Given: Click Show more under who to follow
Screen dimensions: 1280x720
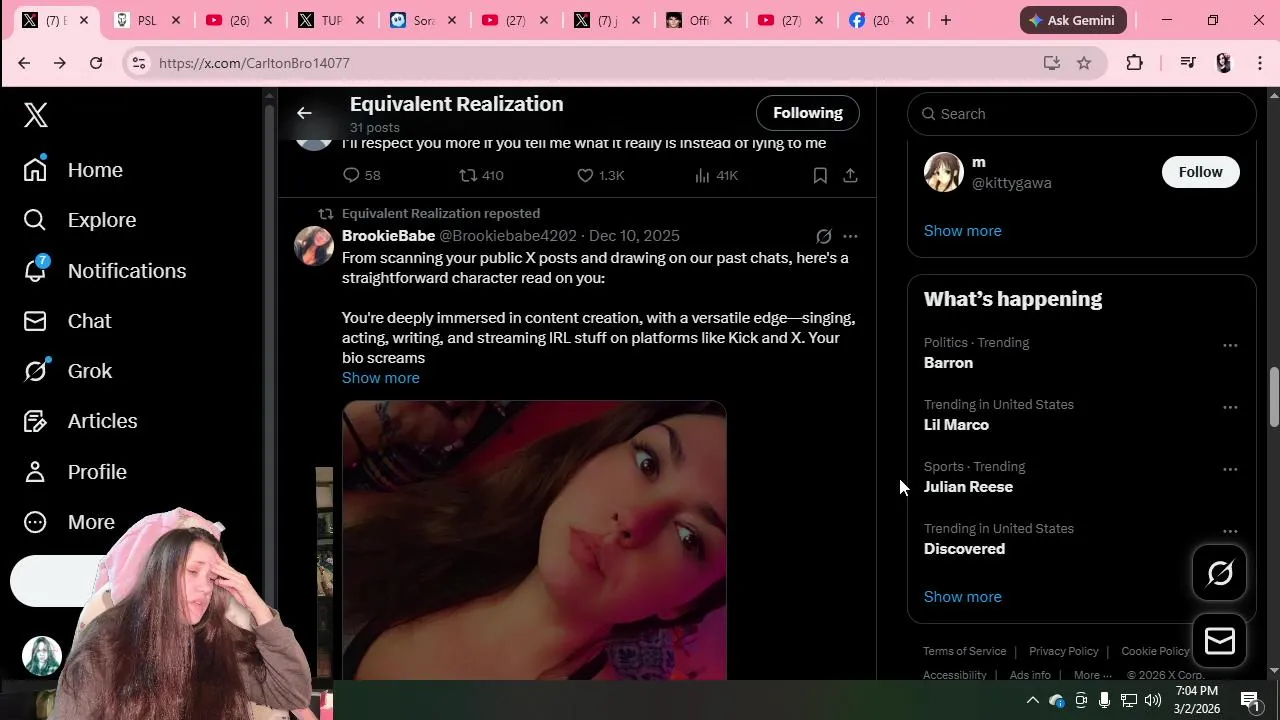Looking at the screenshot, I should 962,231.
